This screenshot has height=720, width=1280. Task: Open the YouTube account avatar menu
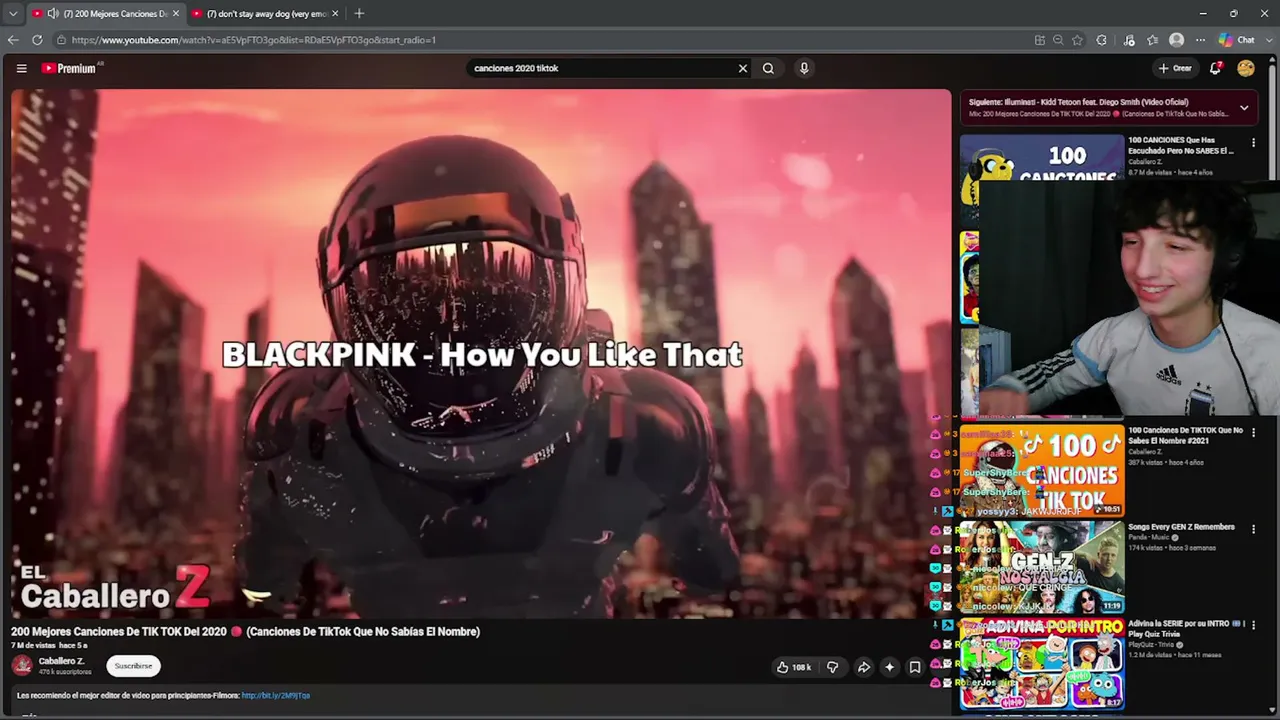pos(1246,68)
